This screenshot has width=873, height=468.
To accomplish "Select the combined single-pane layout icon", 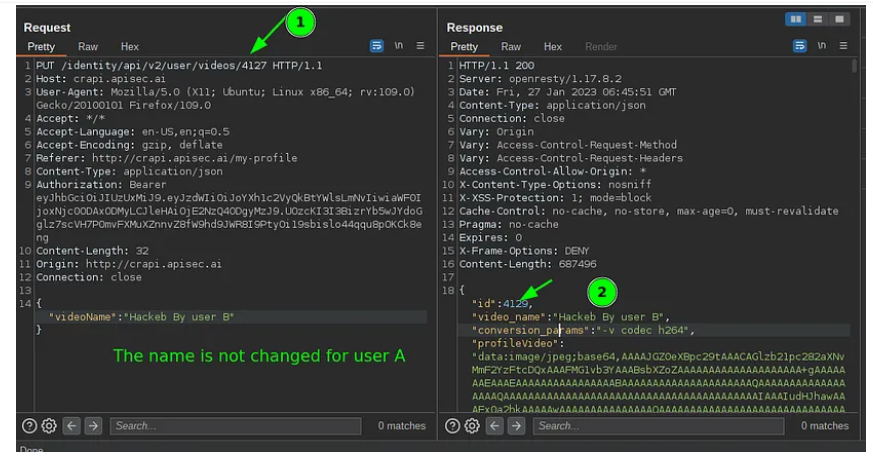I will pos(839,19).
